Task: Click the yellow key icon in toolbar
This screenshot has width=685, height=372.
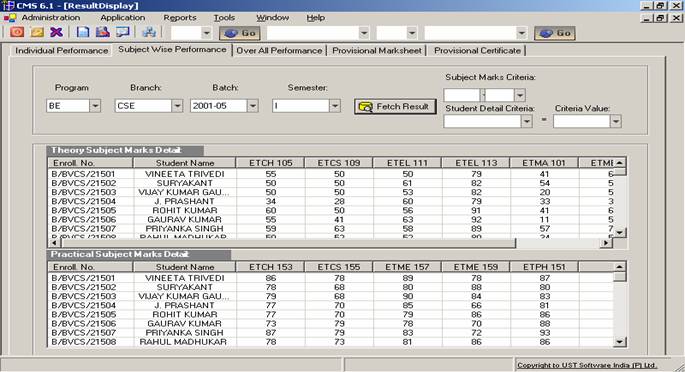Action: [37, 32]
